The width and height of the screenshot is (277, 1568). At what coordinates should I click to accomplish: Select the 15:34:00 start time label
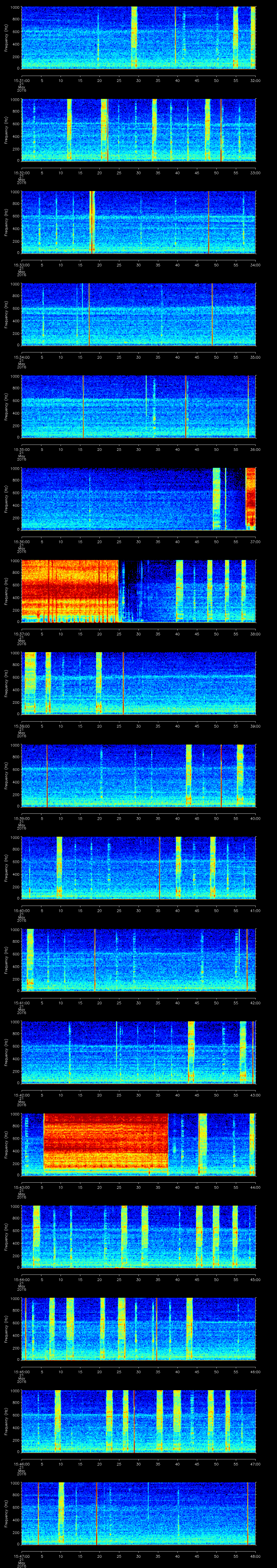click(x=21, y=357)
